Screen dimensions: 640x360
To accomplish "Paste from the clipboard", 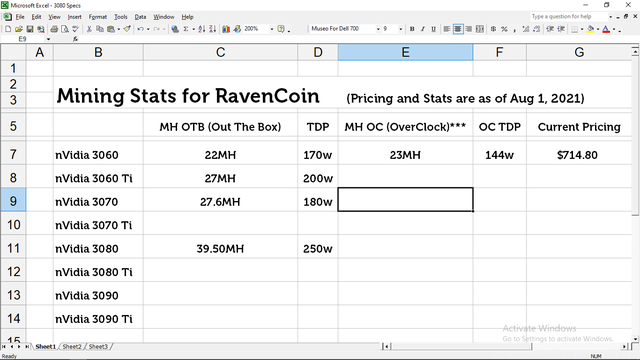I will coord(110,29).
